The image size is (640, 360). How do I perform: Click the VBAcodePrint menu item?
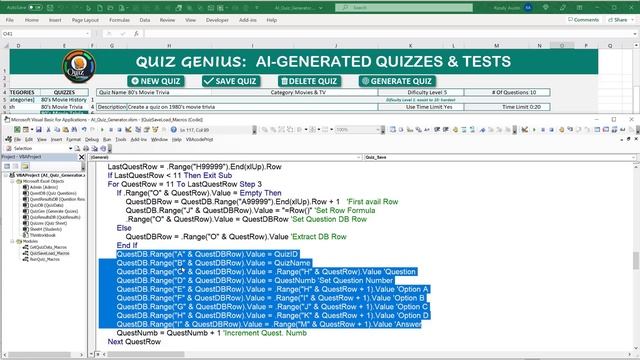[199, 140]
